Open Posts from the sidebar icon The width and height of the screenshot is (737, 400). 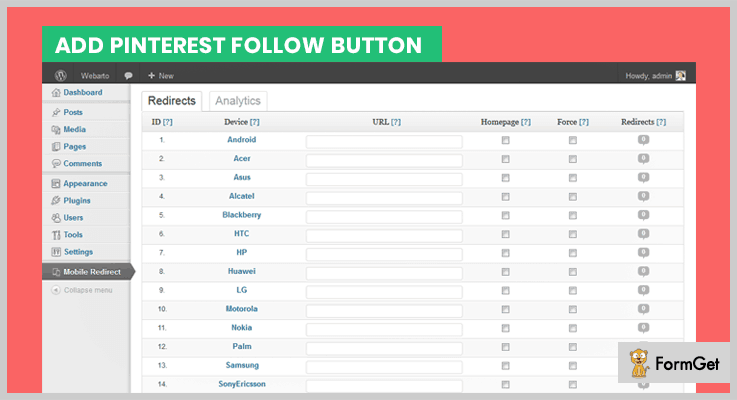(x=55, y=113)
